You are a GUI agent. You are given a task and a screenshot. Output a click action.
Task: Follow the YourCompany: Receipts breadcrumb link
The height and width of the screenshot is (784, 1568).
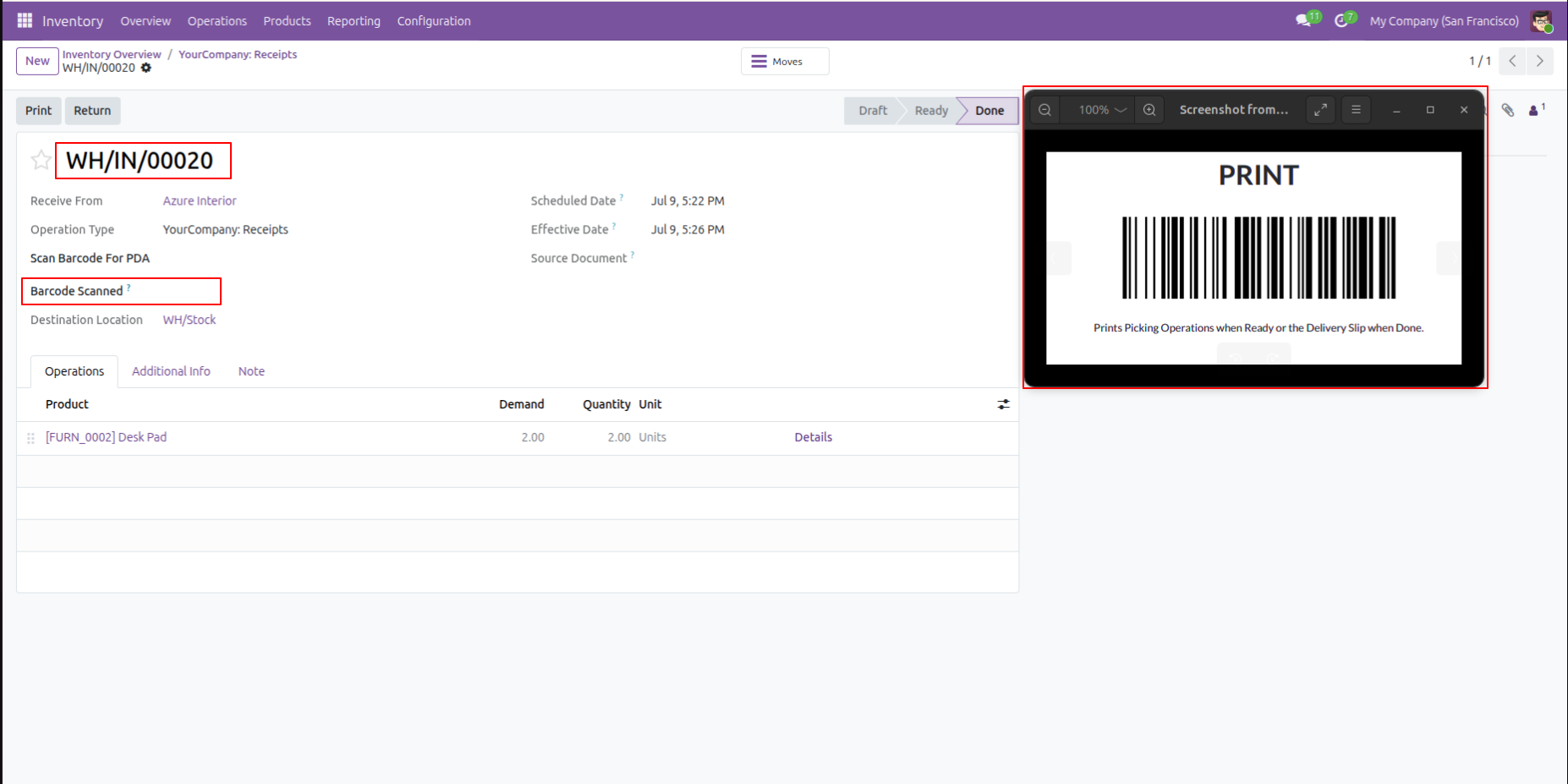point(238,54)
